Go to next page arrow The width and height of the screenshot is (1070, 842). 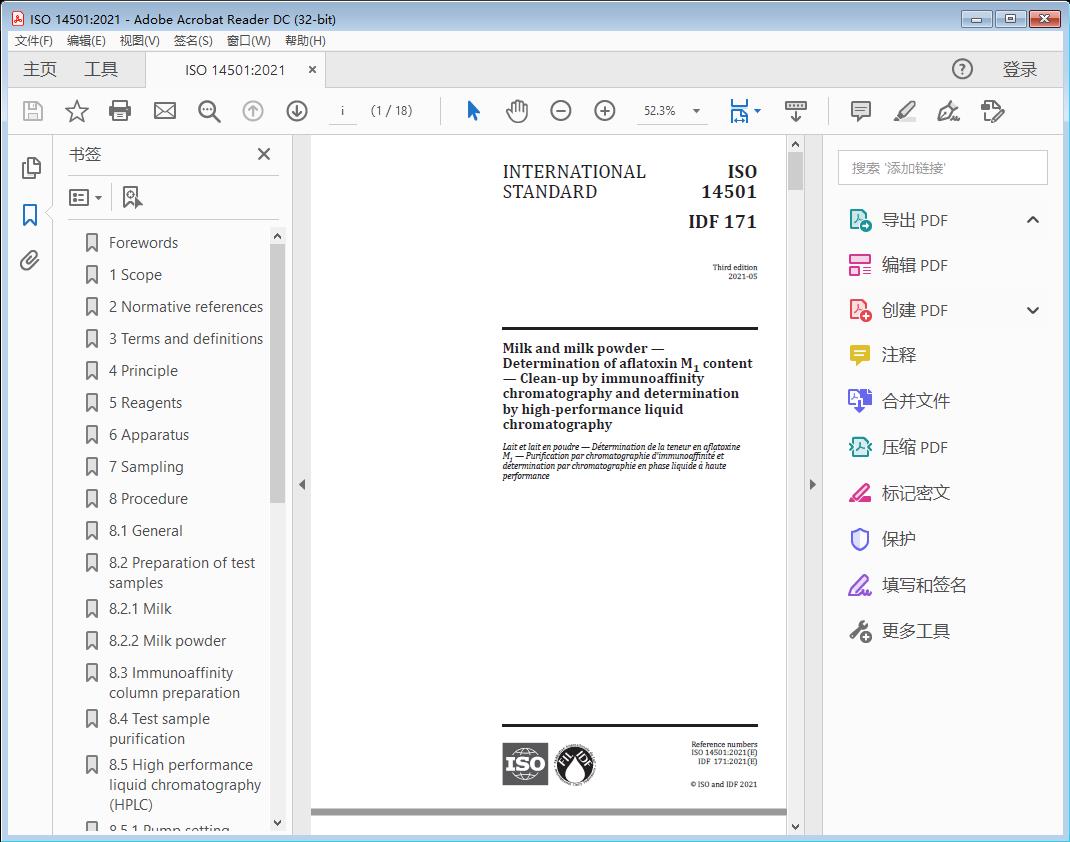(296, 111)
